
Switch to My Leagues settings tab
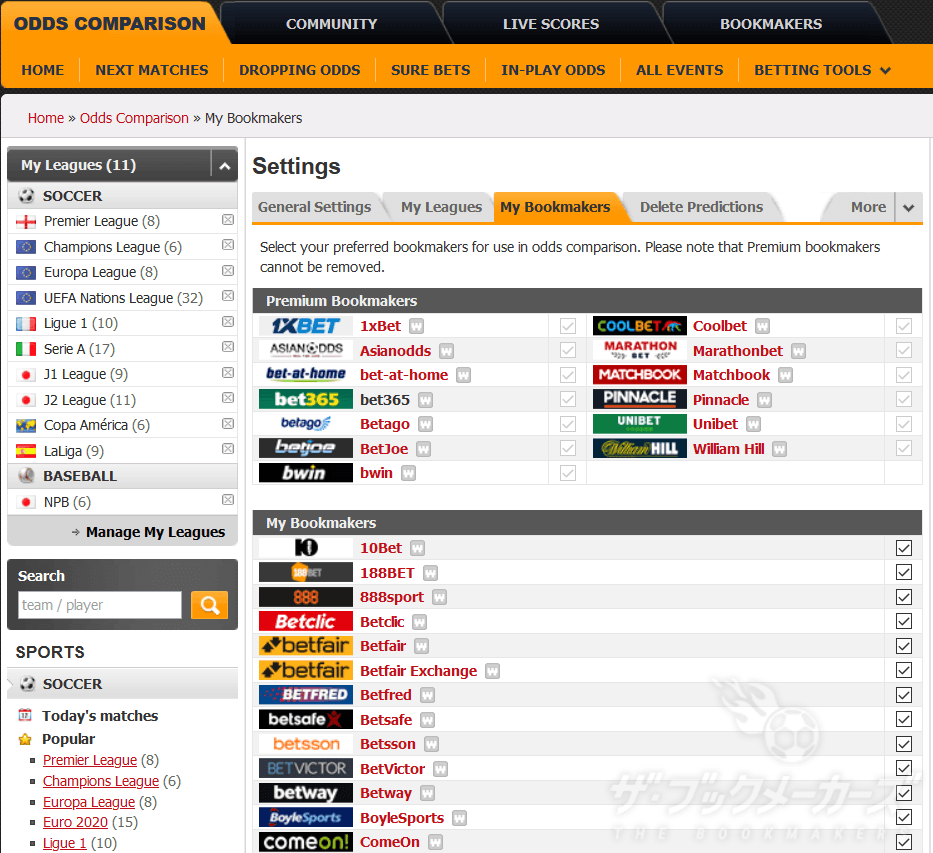coord(441,207)
